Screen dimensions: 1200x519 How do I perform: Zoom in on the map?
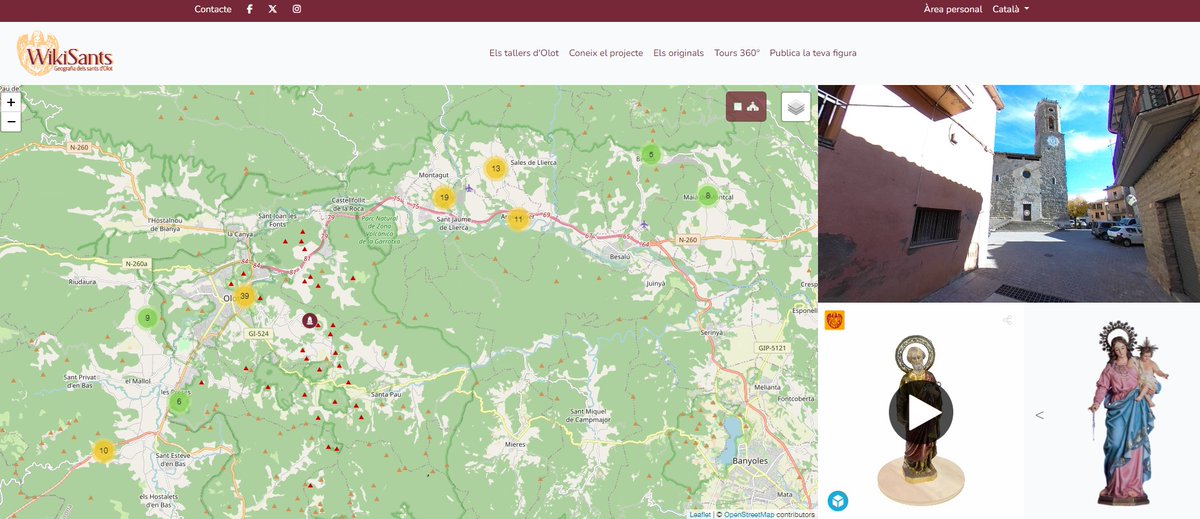pyautogui.click(x=11, y=102)
